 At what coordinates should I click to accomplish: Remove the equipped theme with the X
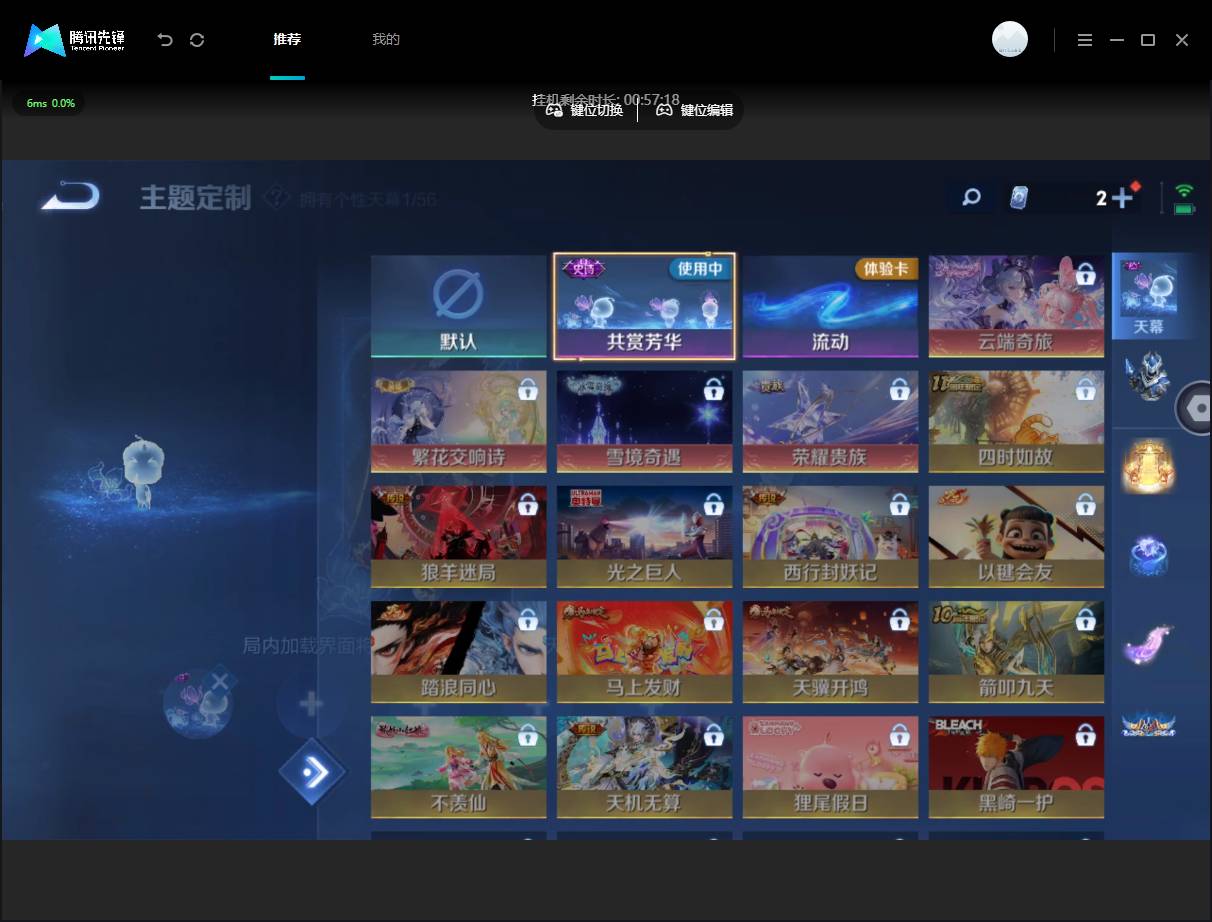point(220,681)
